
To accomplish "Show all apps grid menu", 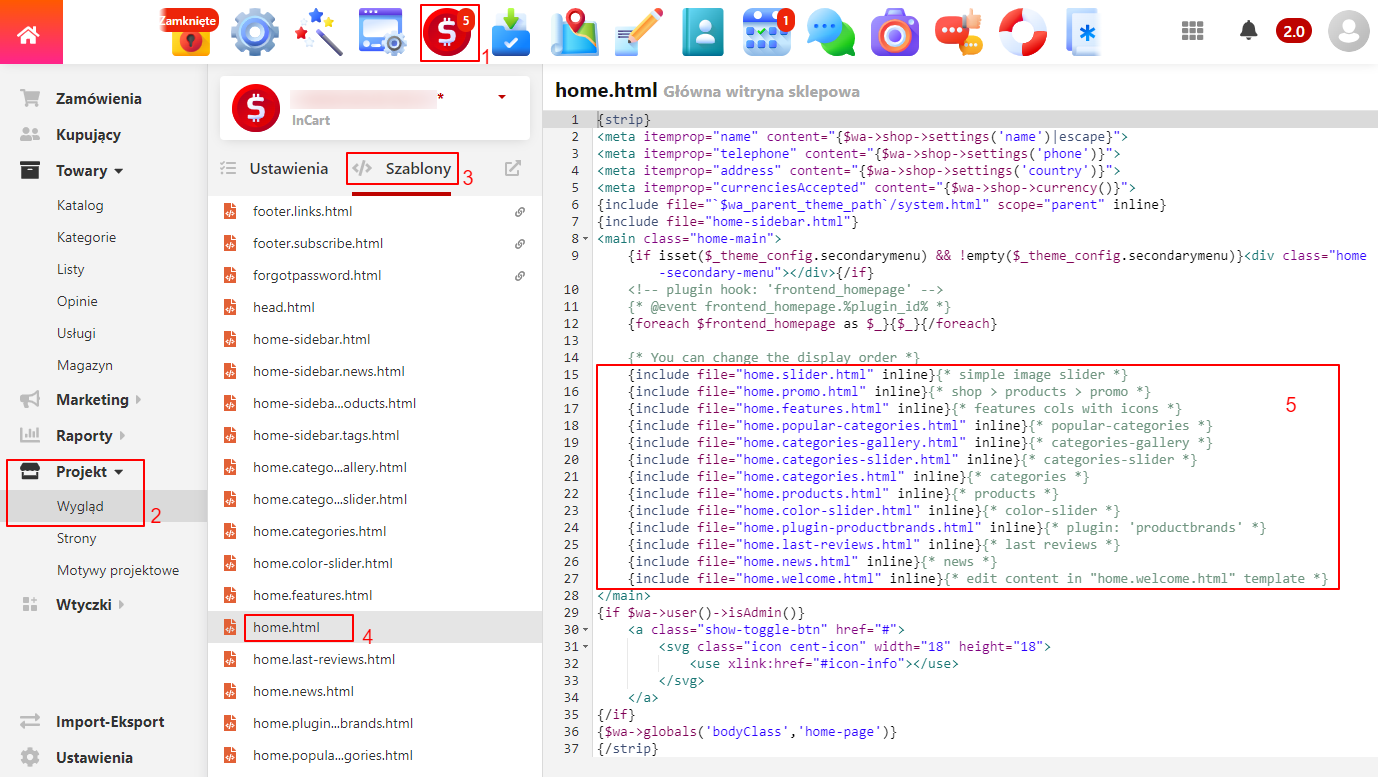I will tap(1192, 31).
